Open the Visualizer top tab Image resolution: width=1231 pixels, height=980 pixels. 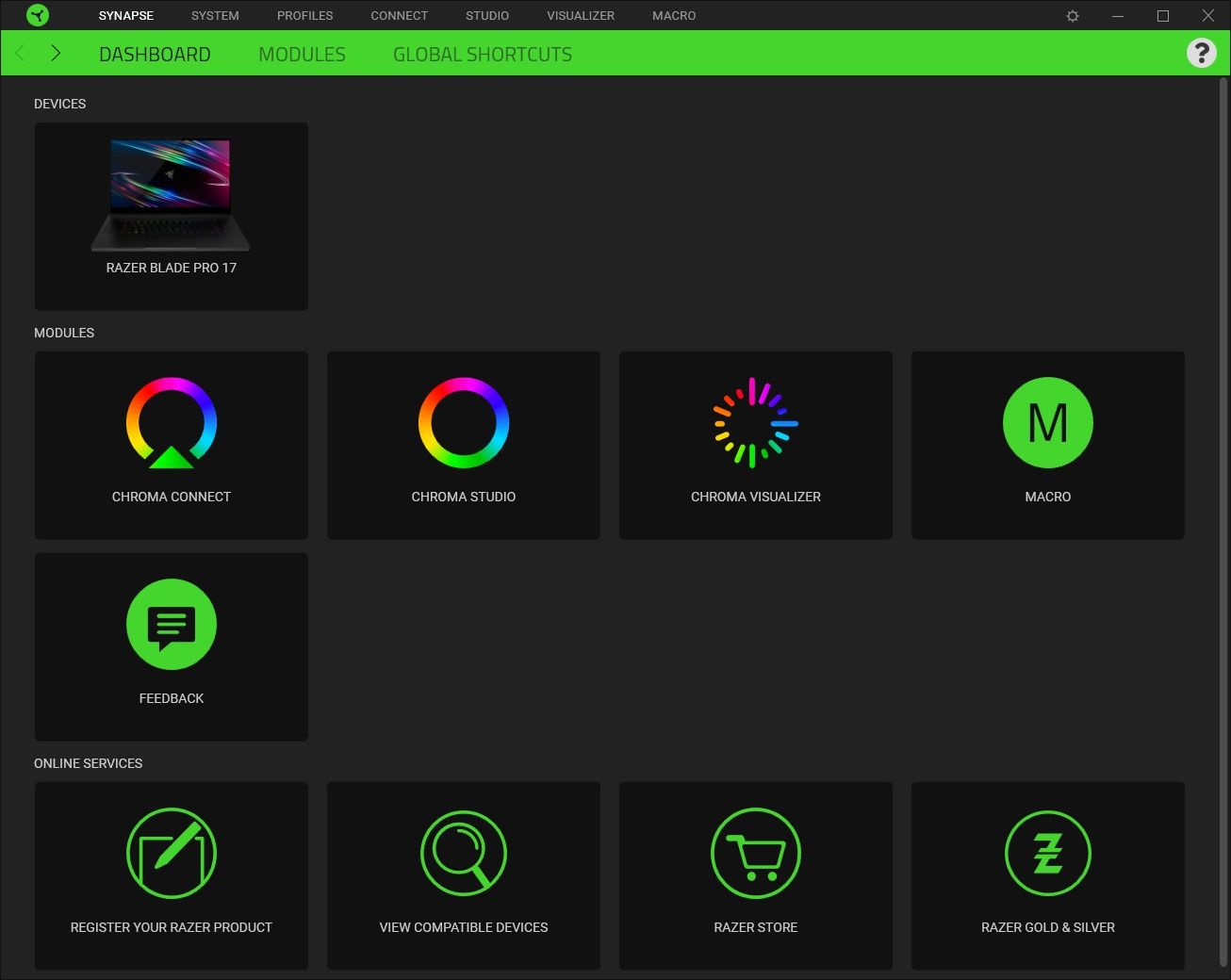(x=581, y=16)
